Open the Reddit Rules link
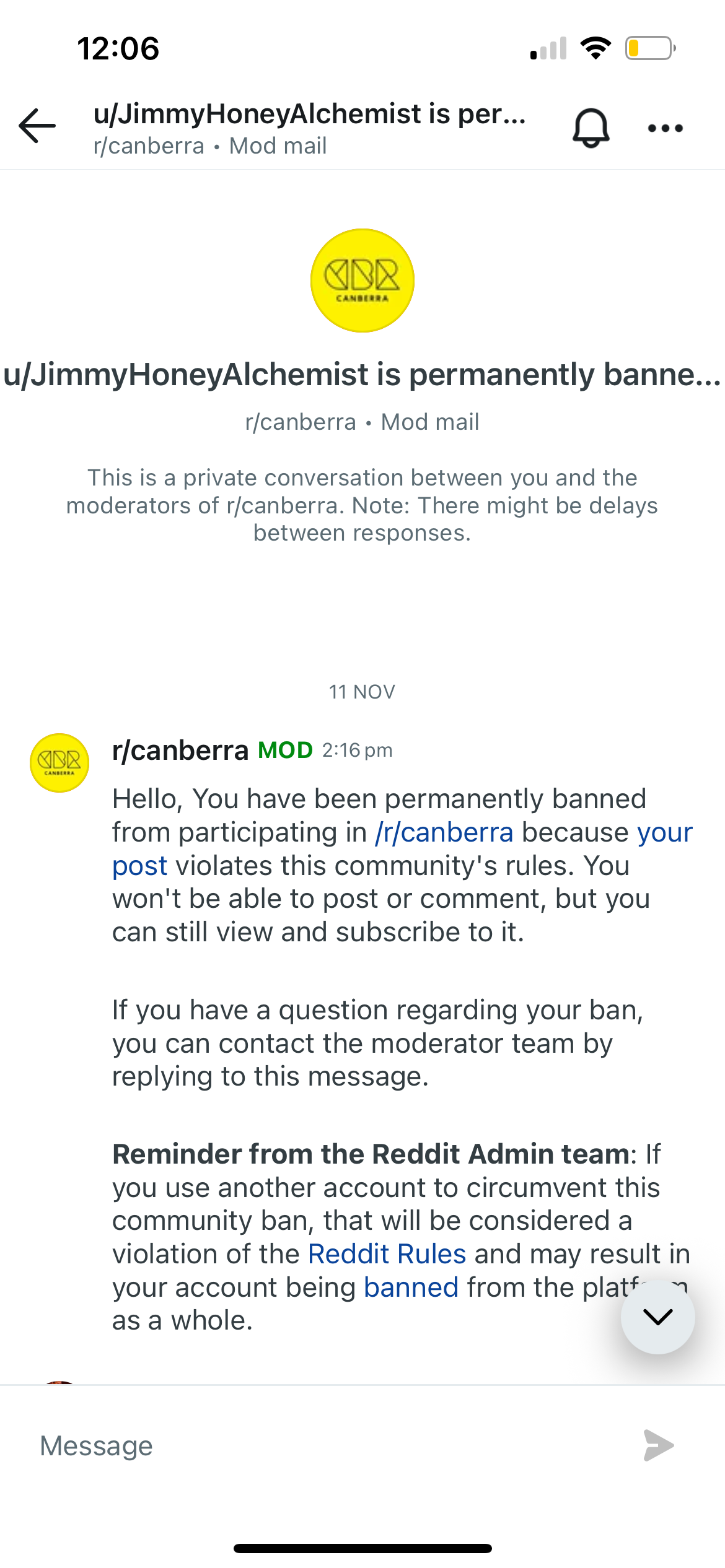 coord(387,1253)
